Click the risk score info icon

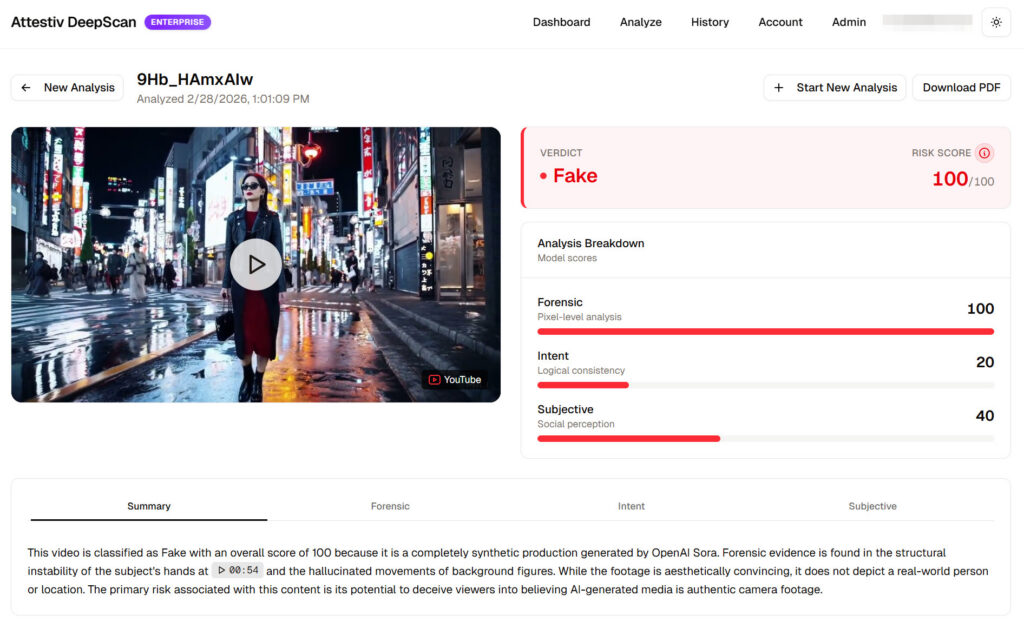point(984,153)
